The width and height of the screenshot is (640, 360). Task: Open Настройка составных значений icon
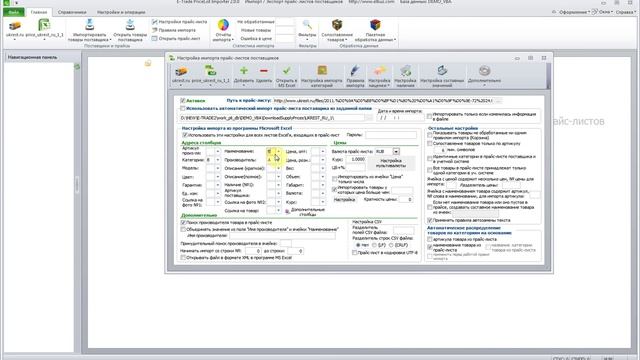point(442,71)
